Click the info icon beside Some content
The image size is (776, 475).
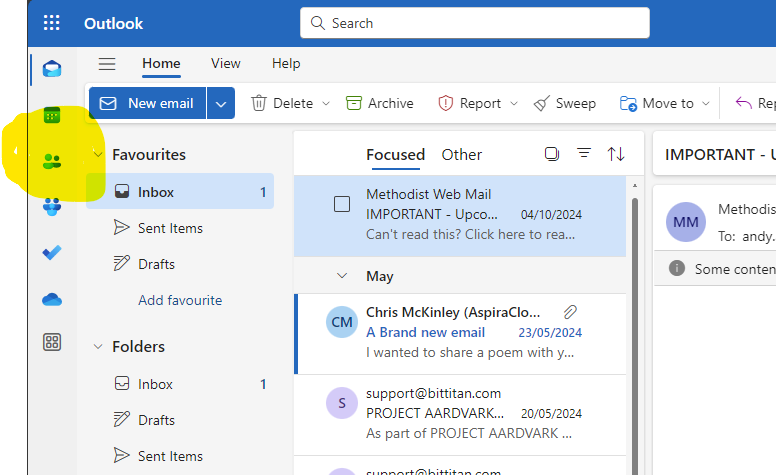tap(677, 268)
